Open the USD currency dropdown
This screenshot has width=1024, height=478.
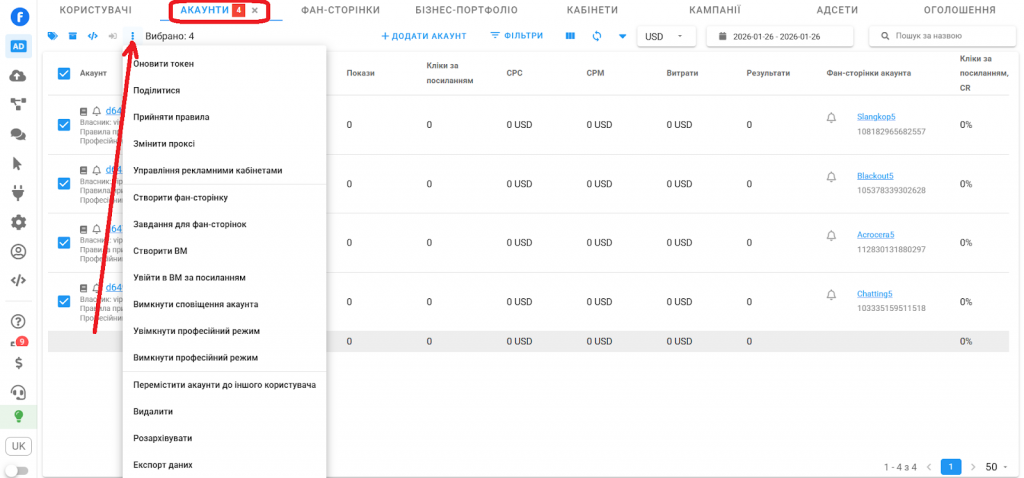(667, 36)
